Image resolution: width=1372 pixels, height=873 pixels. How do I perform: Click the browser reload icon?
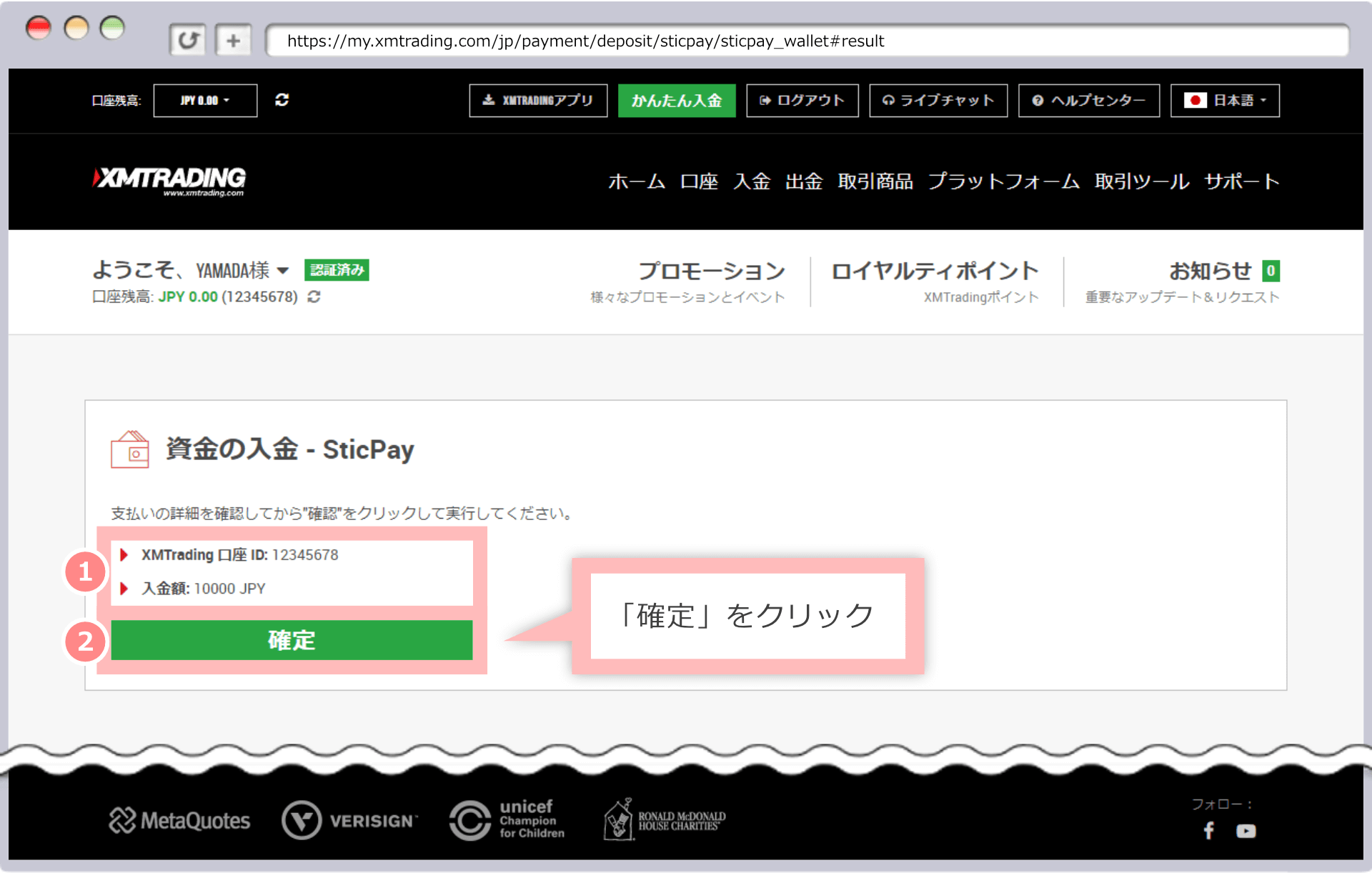point(187,40)
